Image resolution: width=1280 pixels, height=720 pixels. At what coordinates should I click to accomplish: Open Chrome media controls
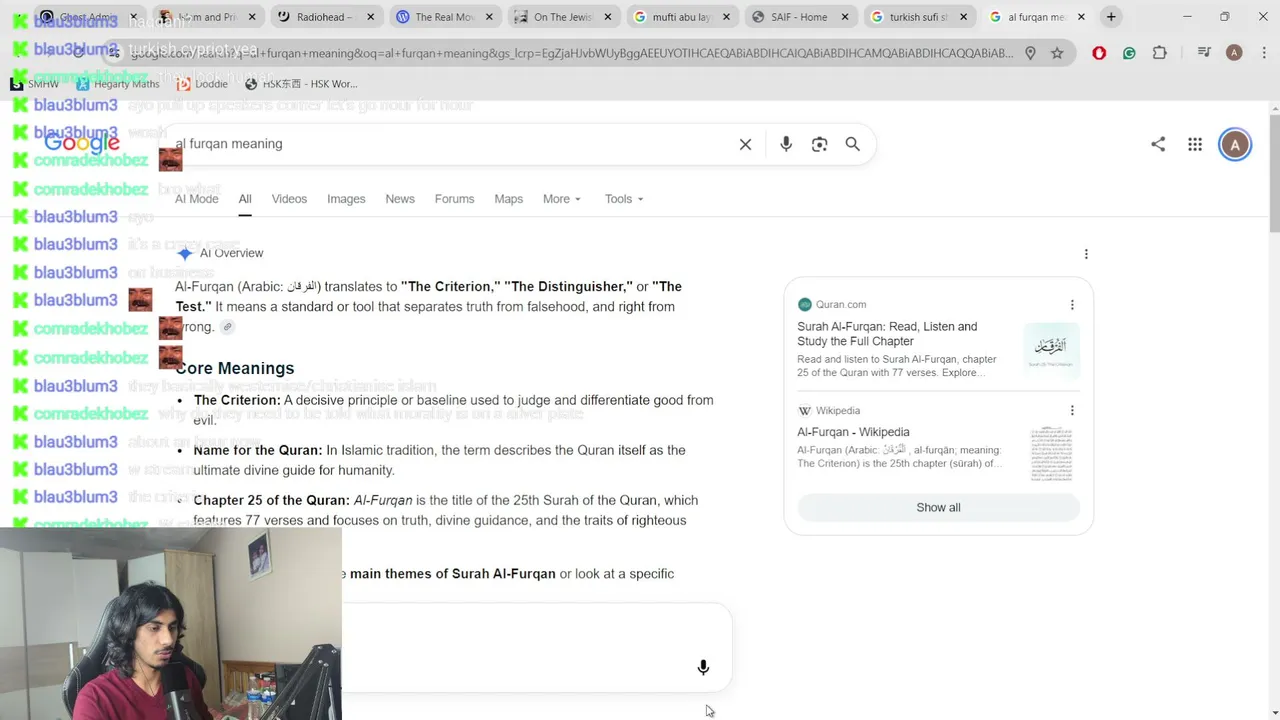(1204, 53)
